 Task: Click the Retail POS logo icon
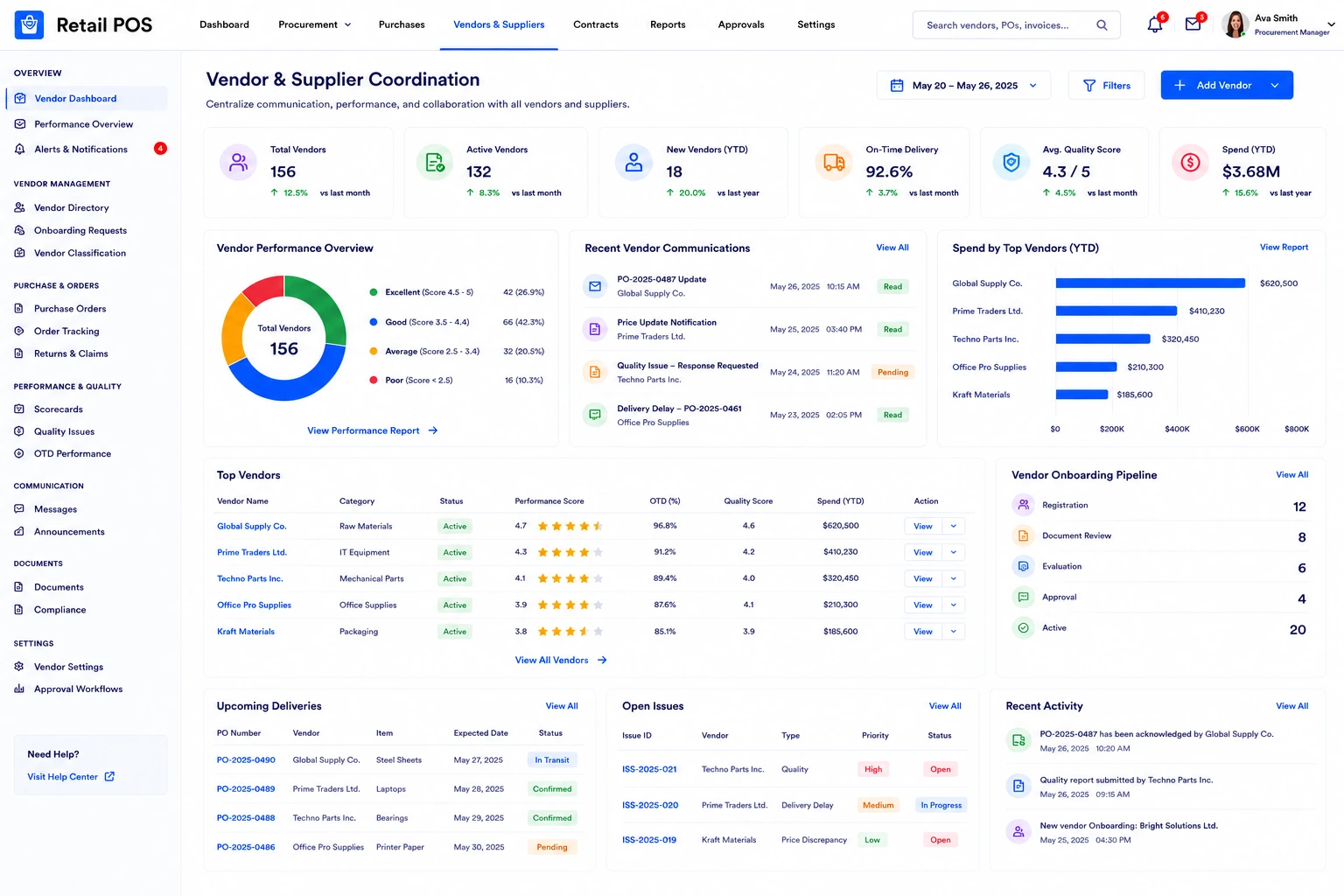coord(29,24)
